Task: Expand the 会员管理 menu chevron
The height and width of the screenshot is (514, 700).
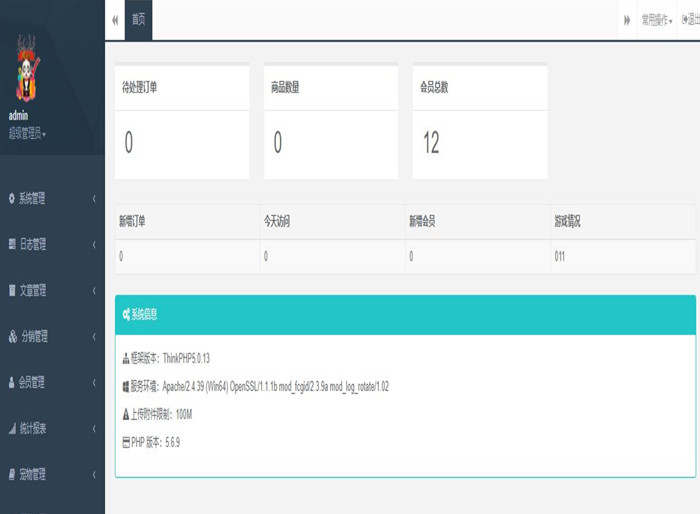Action: [x=94, y=383]
